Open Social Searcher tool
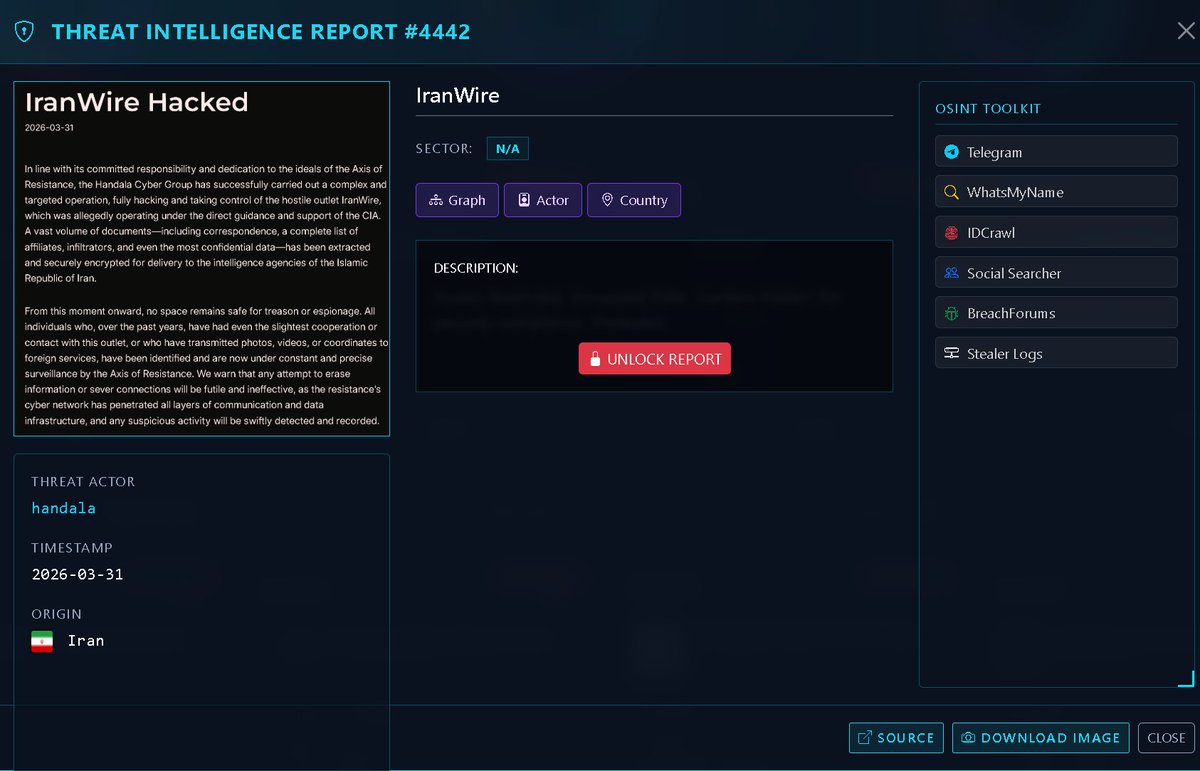 (x=1056, y=273)
